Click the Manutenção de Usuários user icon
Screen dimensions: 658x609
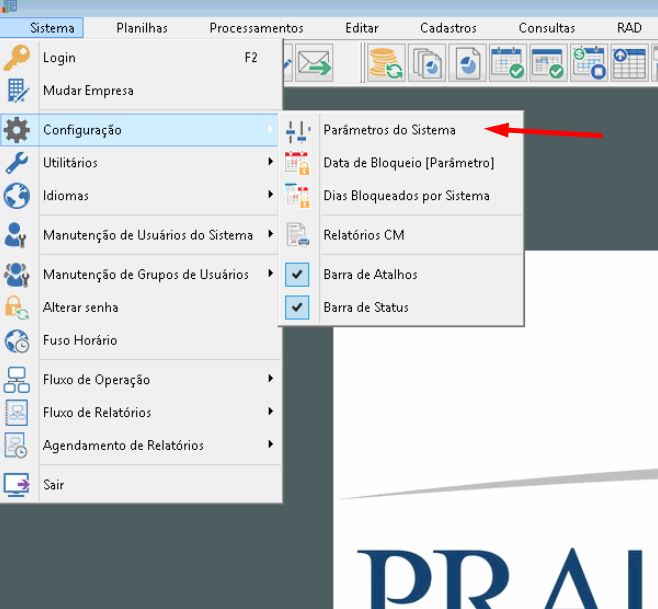click(x=16, y=235)
